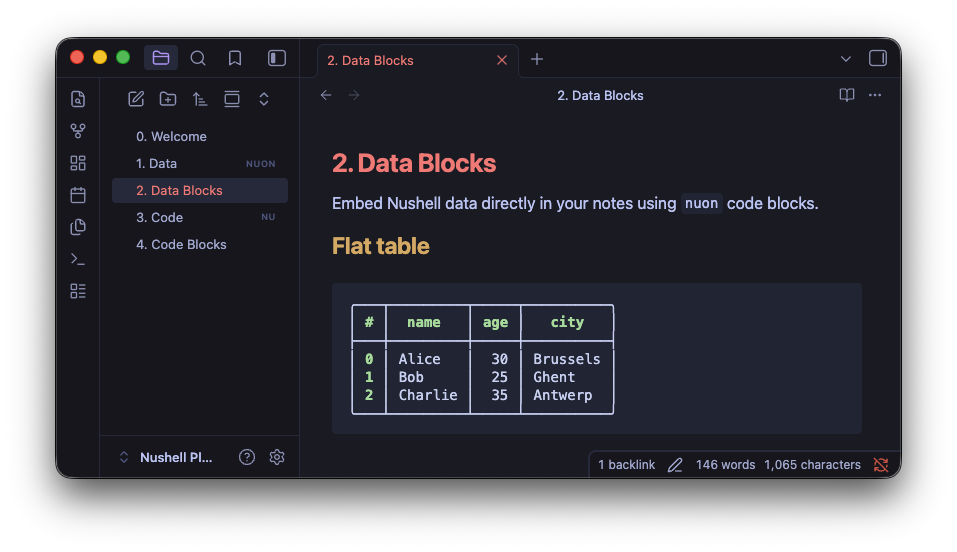Click the 1,065 characters count

click(x=812, y=465)
